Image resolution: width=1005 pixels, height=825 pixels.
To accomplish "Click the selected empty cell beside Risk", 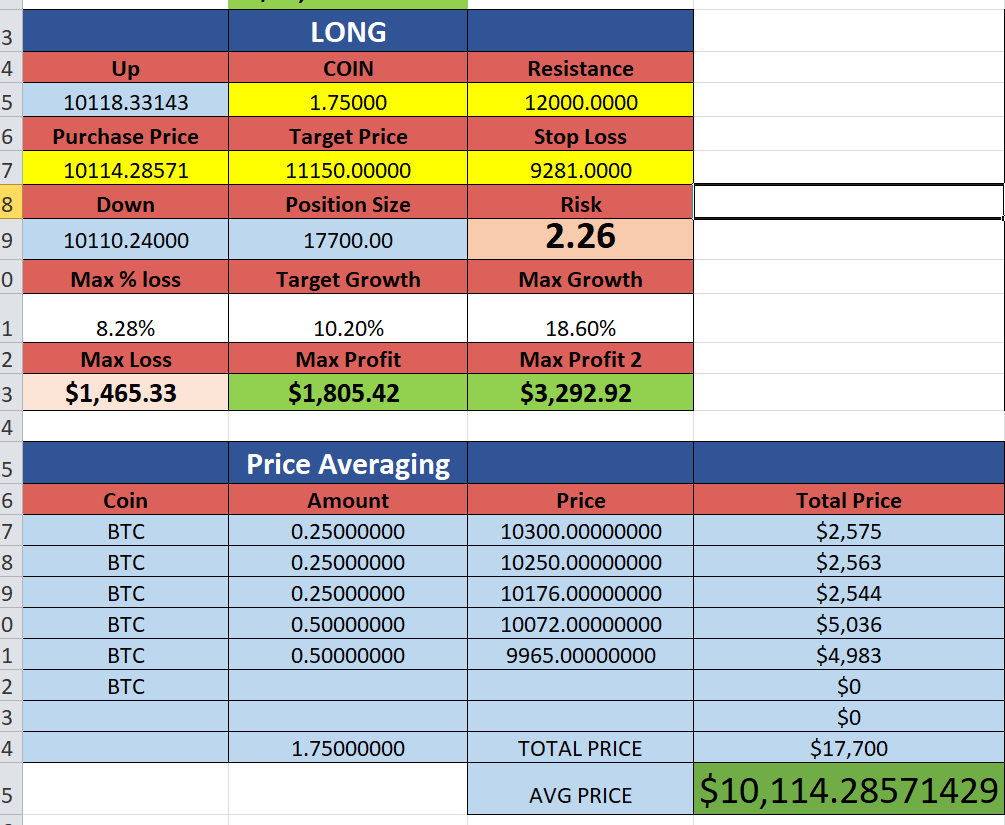I will [849, 202].
